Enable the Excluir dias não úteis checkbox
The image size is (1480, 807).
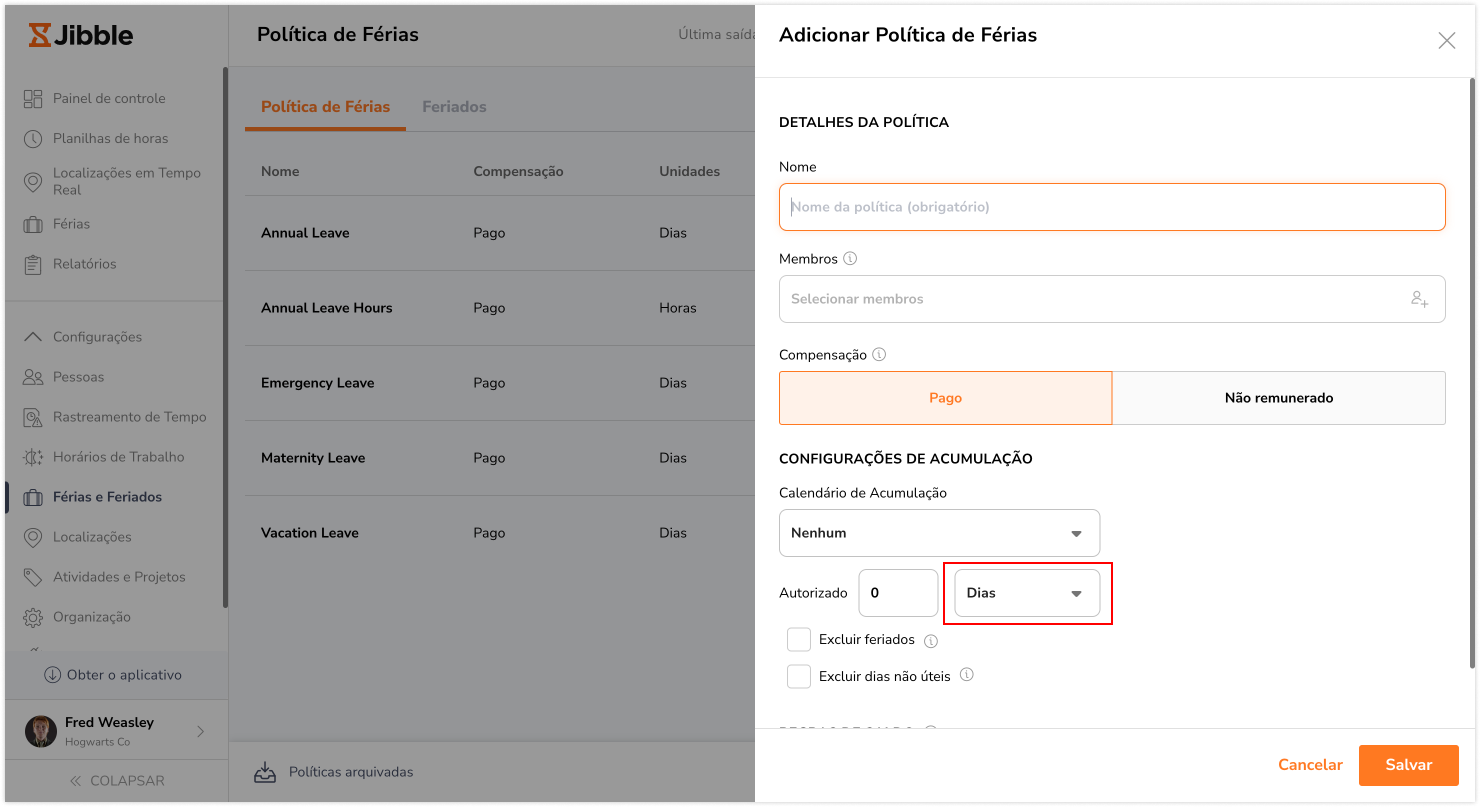coord(799,676)
